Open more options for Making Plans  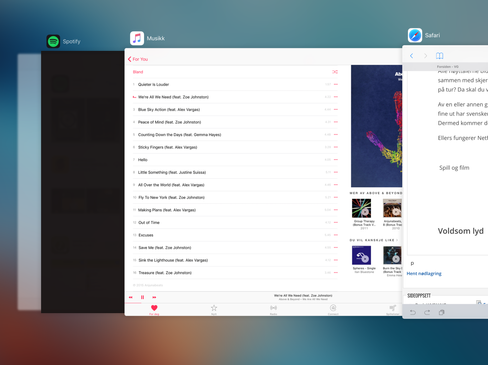pos(336,210)
